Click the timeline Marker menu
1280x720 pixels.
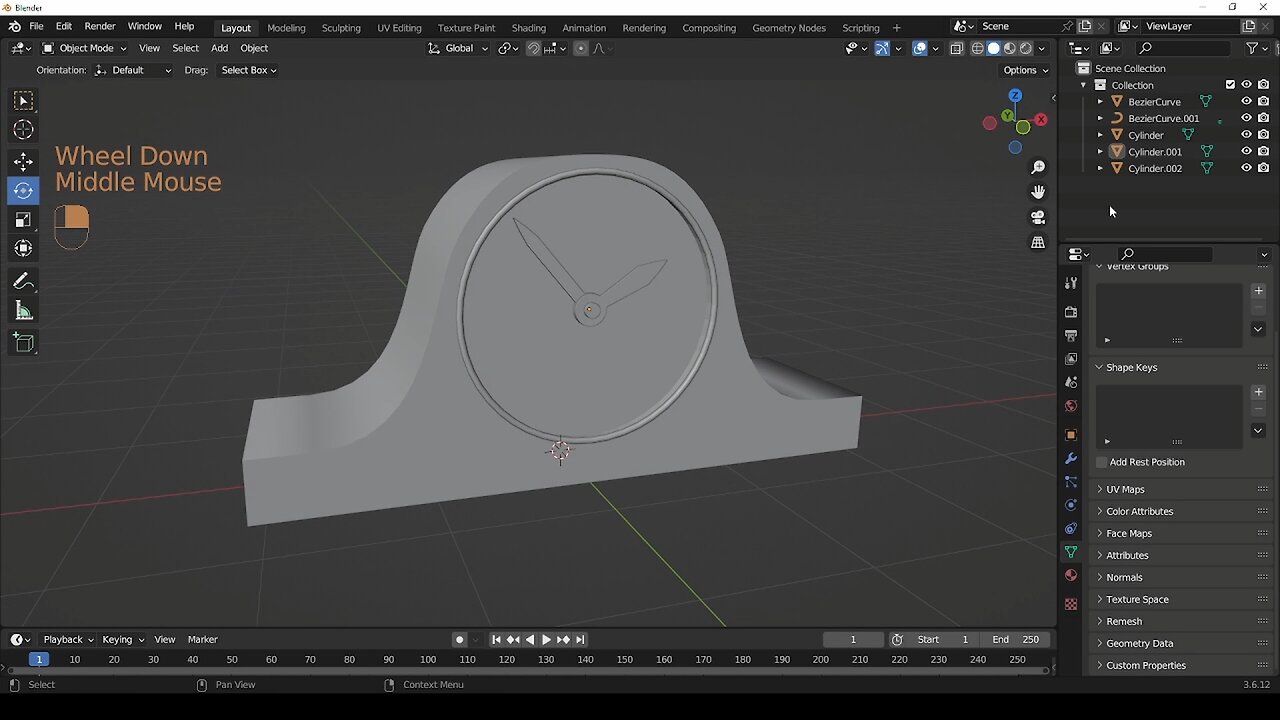[x=203, y=639]
